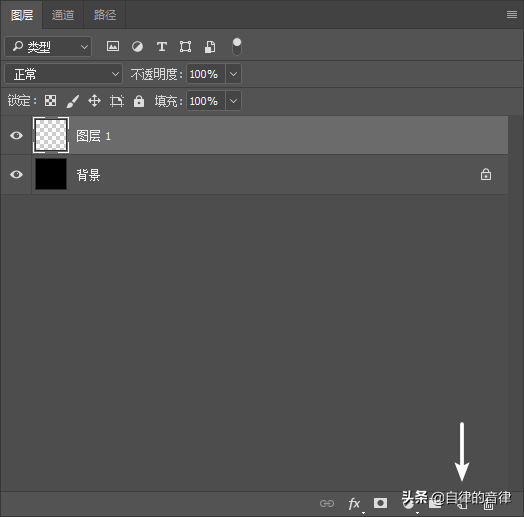Switch to the 通道 tab
The width and height of the screenshot is (524, 517).
[63, 15]
